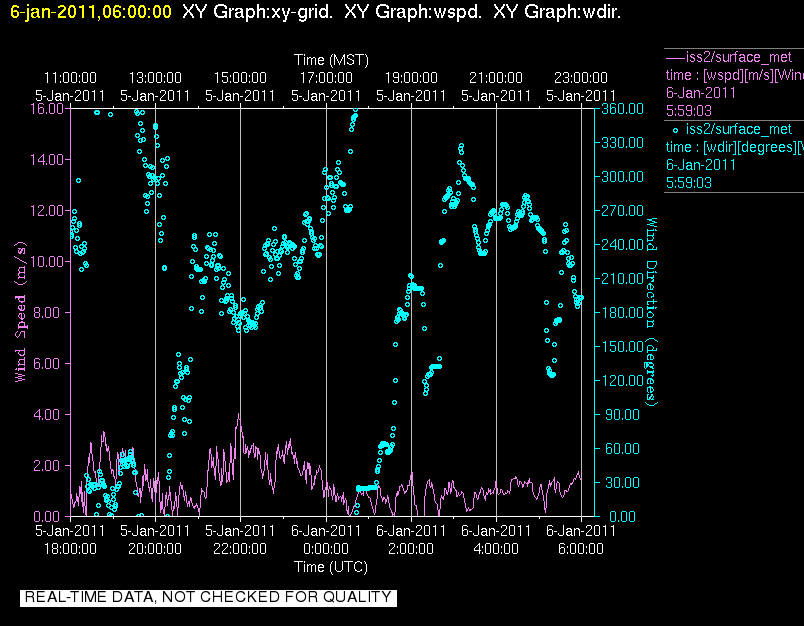This screenshot has height=626, width=804.
Task: Click the magenta line legend marker
Action: click(x=675, y=57)
